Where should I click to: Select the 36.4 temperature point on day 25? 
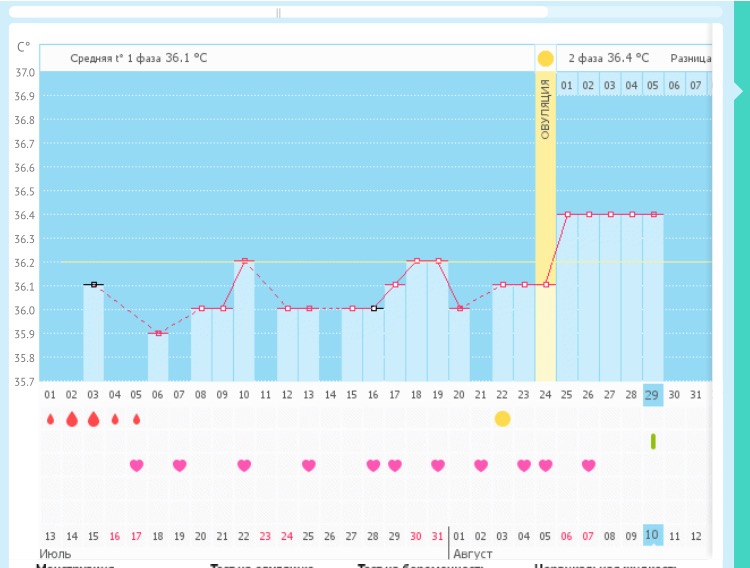pyautogui.click(x=567, y=214)
